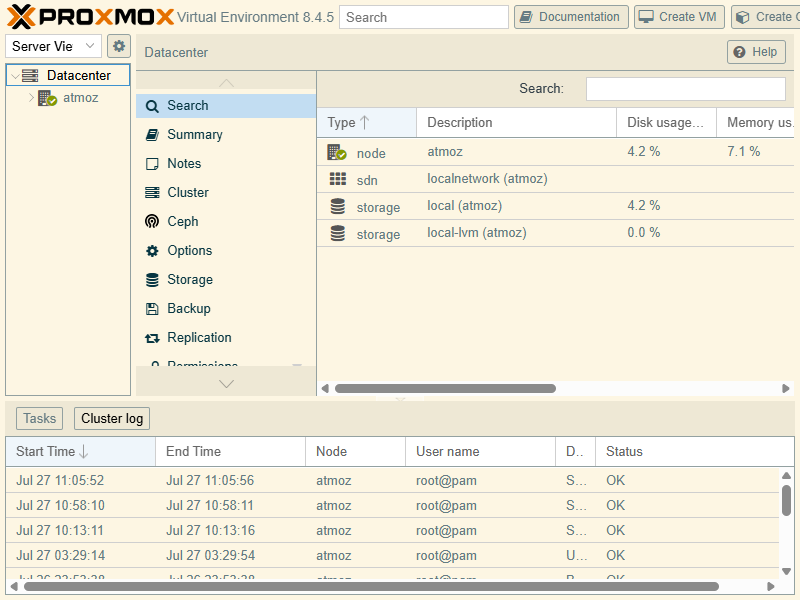Focus the top global Search field
The height and width of the screenshot is (600, 800).
pyautogui.click(x=423, y=17)
